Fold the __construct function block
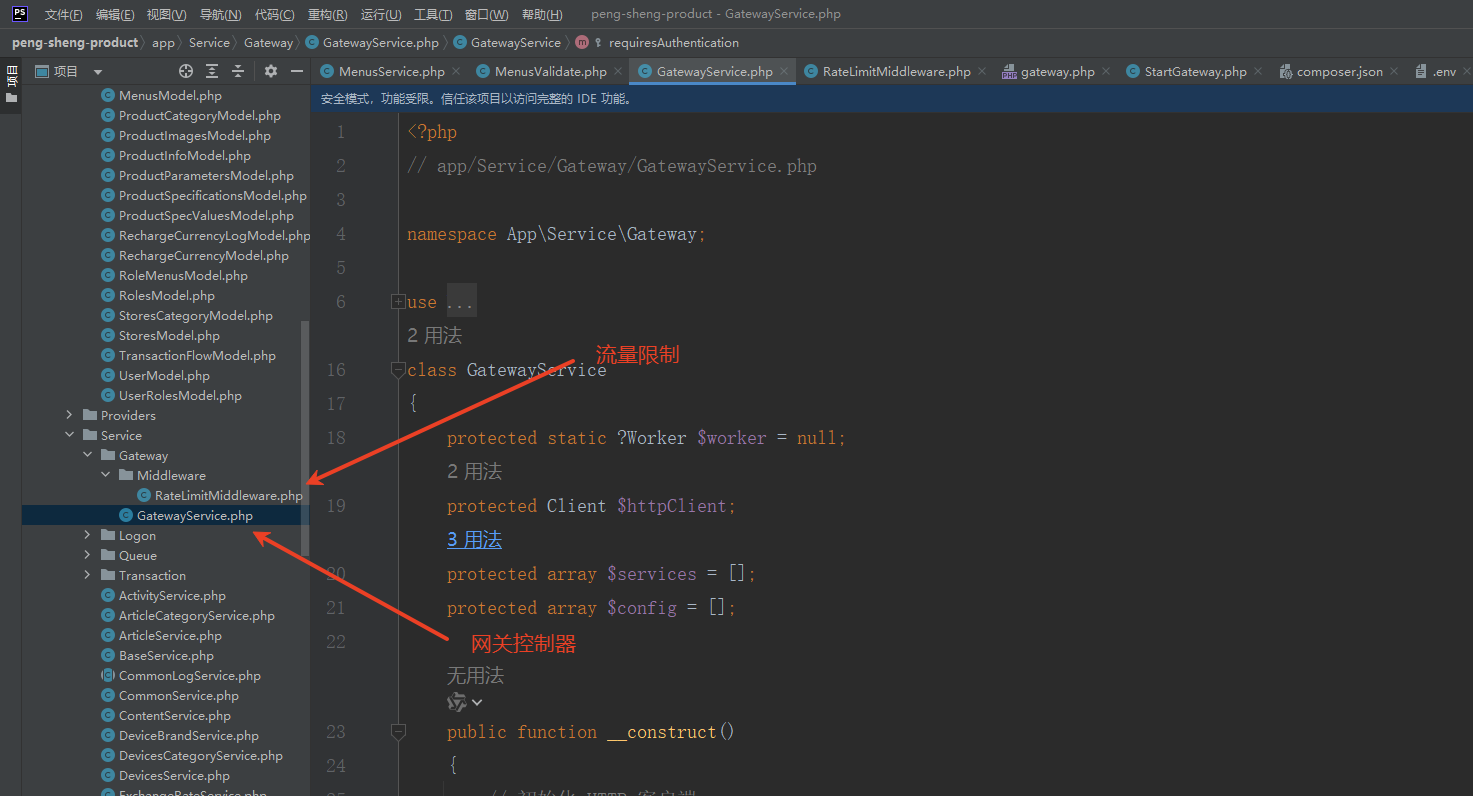Screen dimensions: 1473x796 [398, 732]
